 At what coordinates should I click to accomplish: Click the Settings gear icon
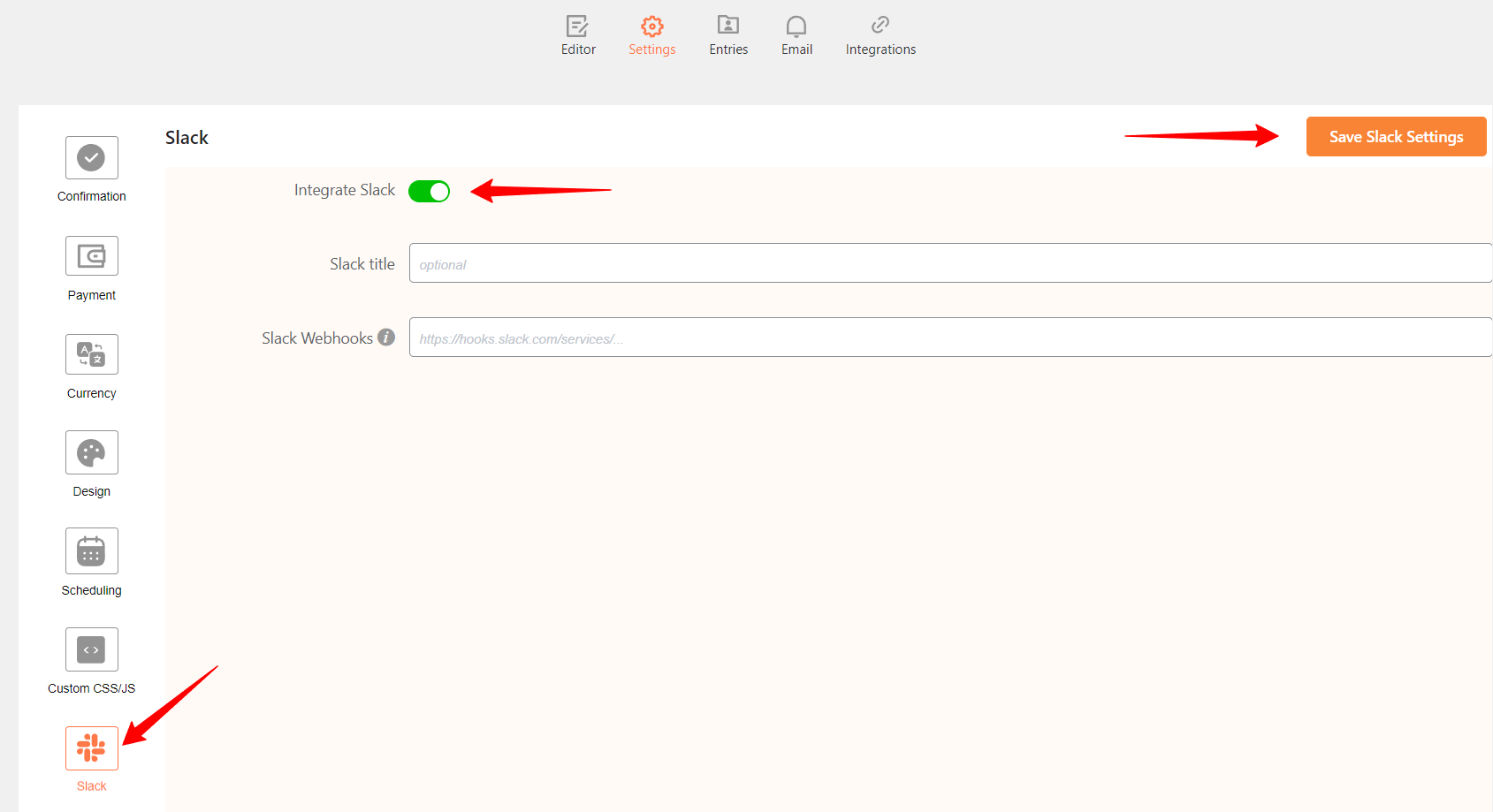(x=652, y=26)
